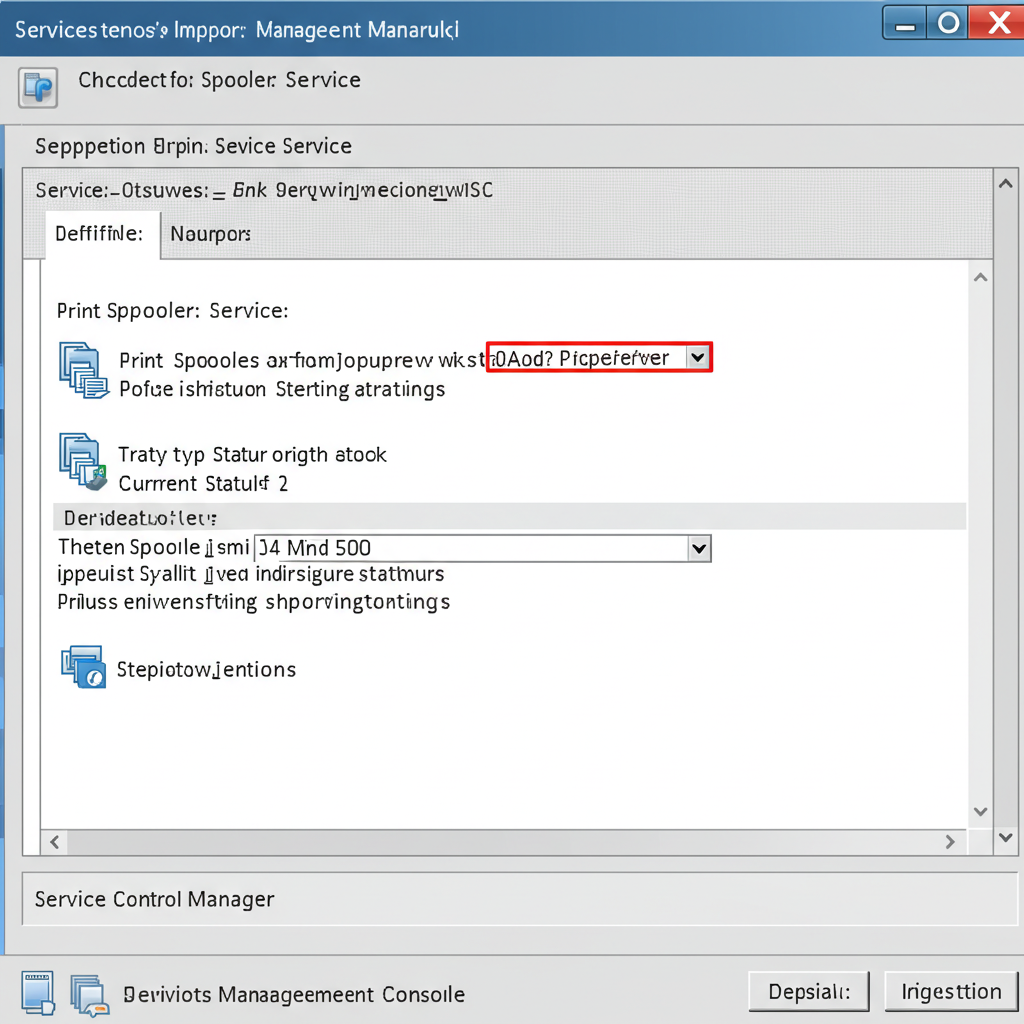Click the Derideatuoflet section header

tap(509, 517)
